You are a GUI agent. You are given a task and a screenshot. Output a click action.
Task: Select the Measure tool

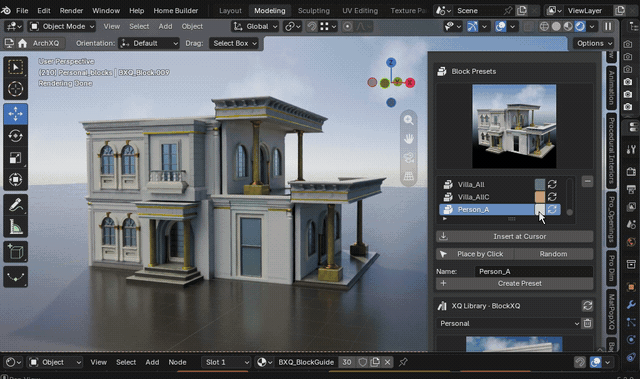[16, 227]
